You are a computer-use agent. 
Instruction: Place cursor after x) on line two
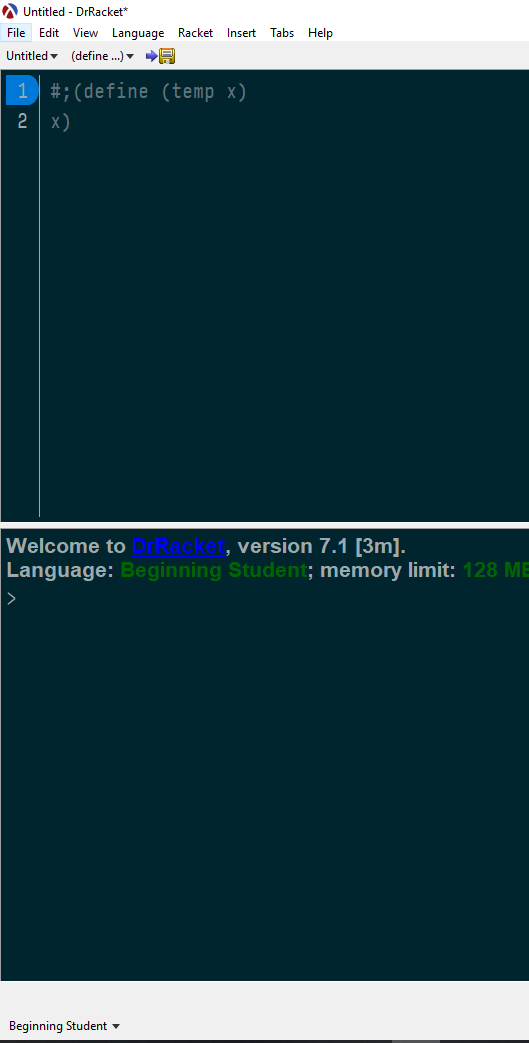71,122
